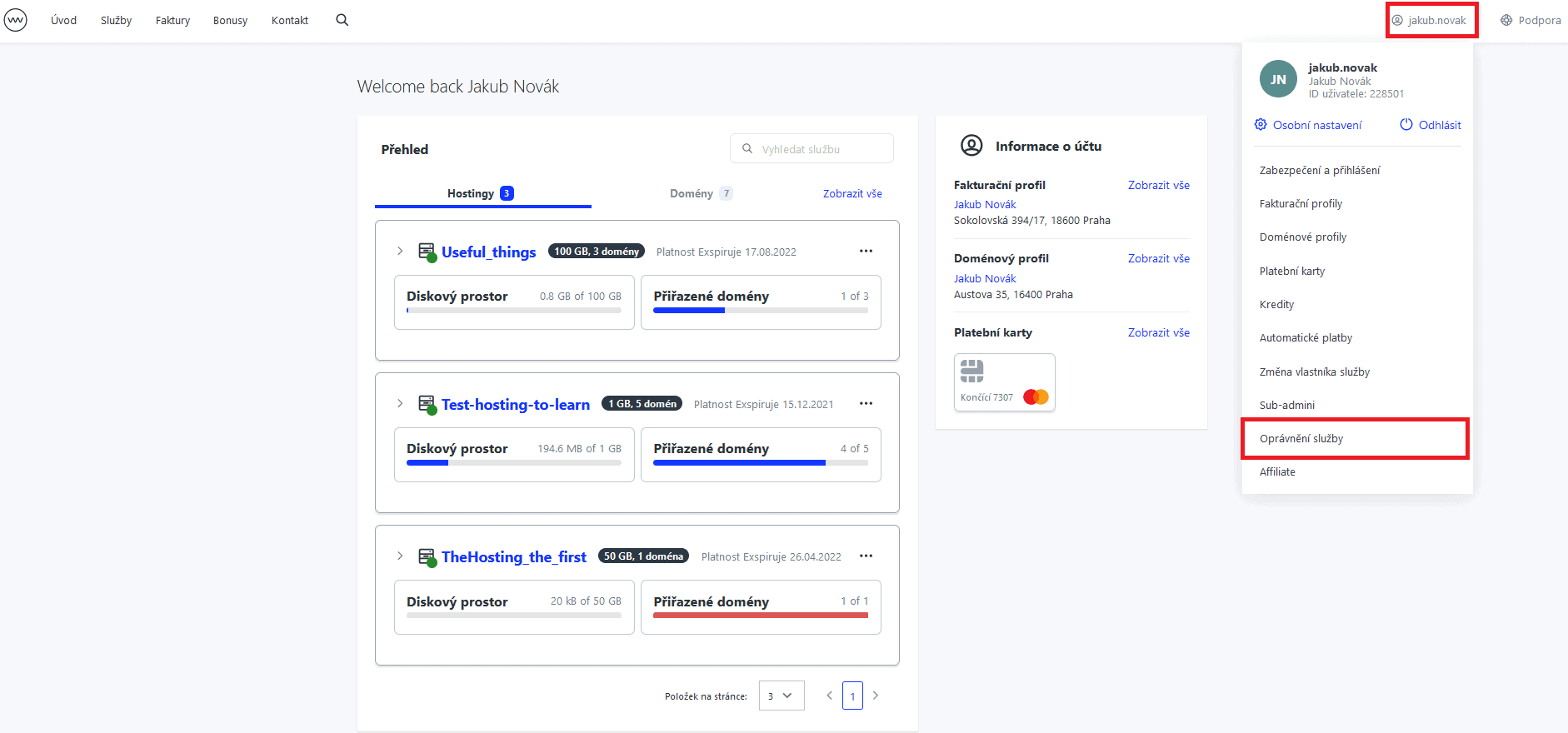This screenshot has height=733, width=1568.
Task: Open Osobní nastavení gear settings
Action: click(1308, 125)
